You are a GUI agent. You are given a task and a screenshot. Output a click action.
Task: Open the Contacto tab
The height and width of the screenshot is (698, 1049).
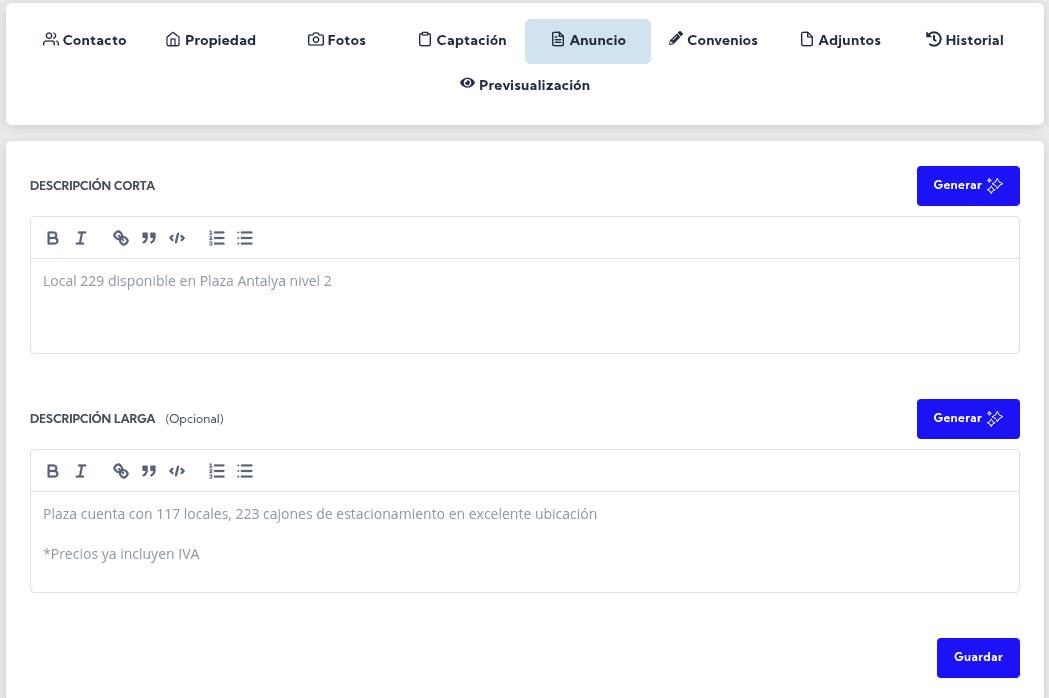(85, 41)
